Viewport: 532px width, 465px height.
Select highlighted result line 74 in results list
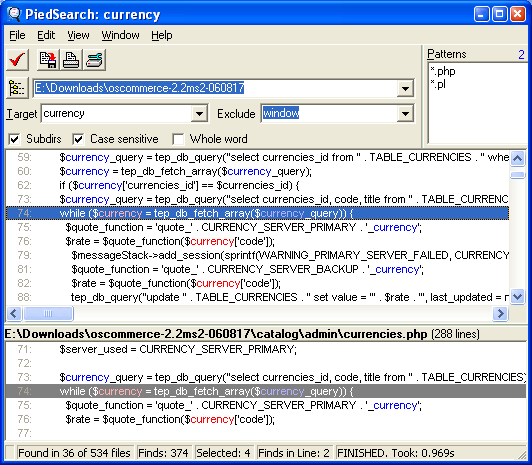(x=257, y=213)
